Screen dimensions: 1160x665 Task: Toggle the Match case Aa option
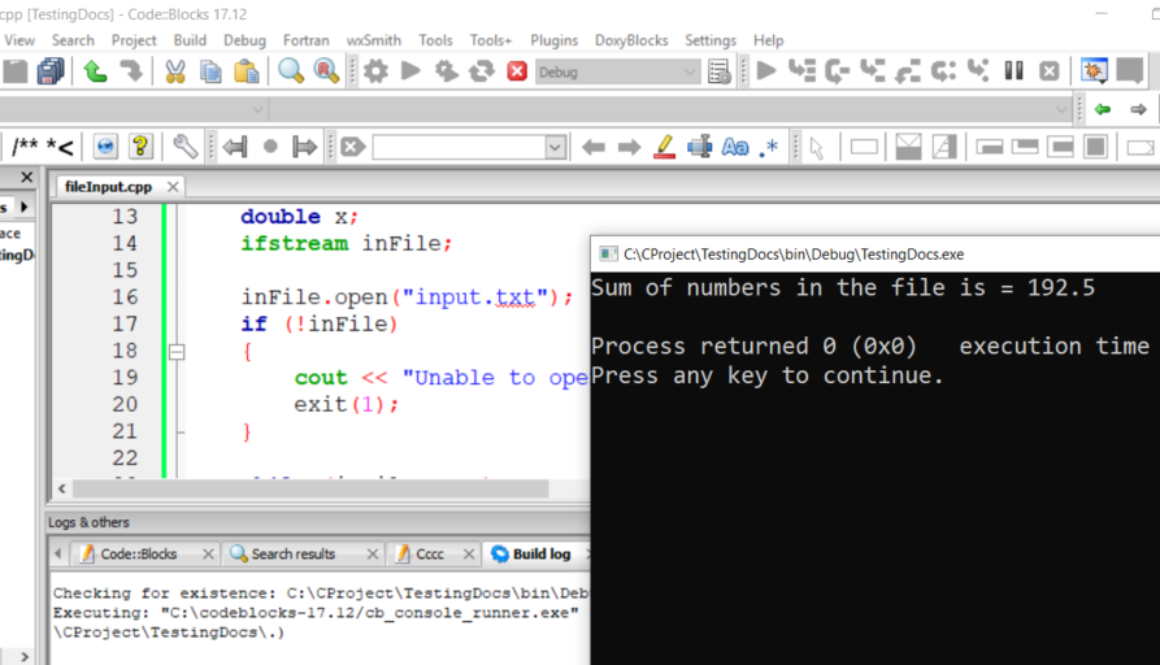pos(735,148)
